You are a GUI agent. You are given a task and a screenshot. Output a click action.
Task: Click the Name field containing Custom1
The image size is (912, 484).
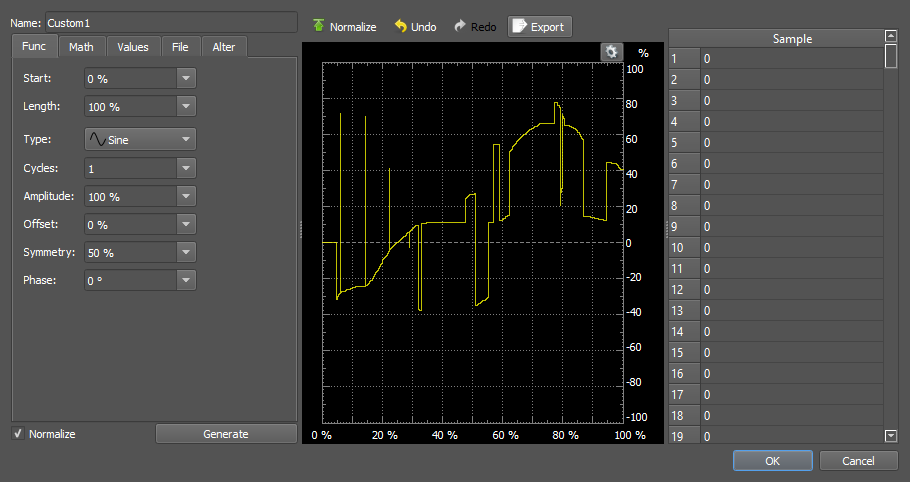coord(170,22)
